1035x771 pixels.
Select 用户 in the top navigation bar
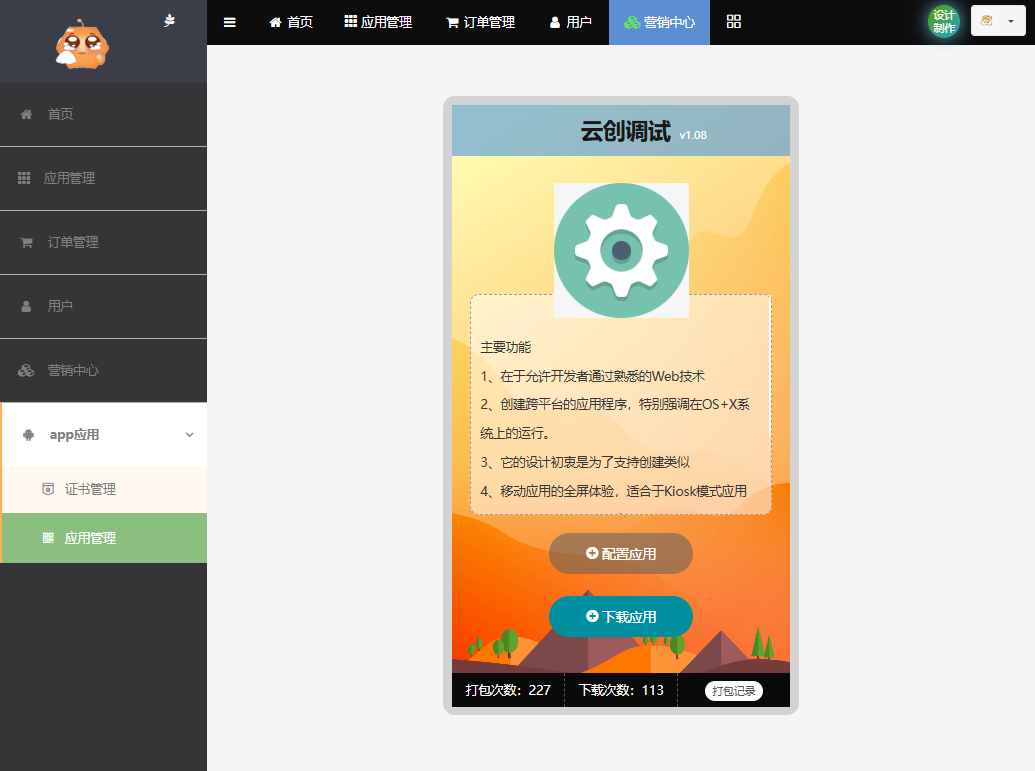(570, 22)
